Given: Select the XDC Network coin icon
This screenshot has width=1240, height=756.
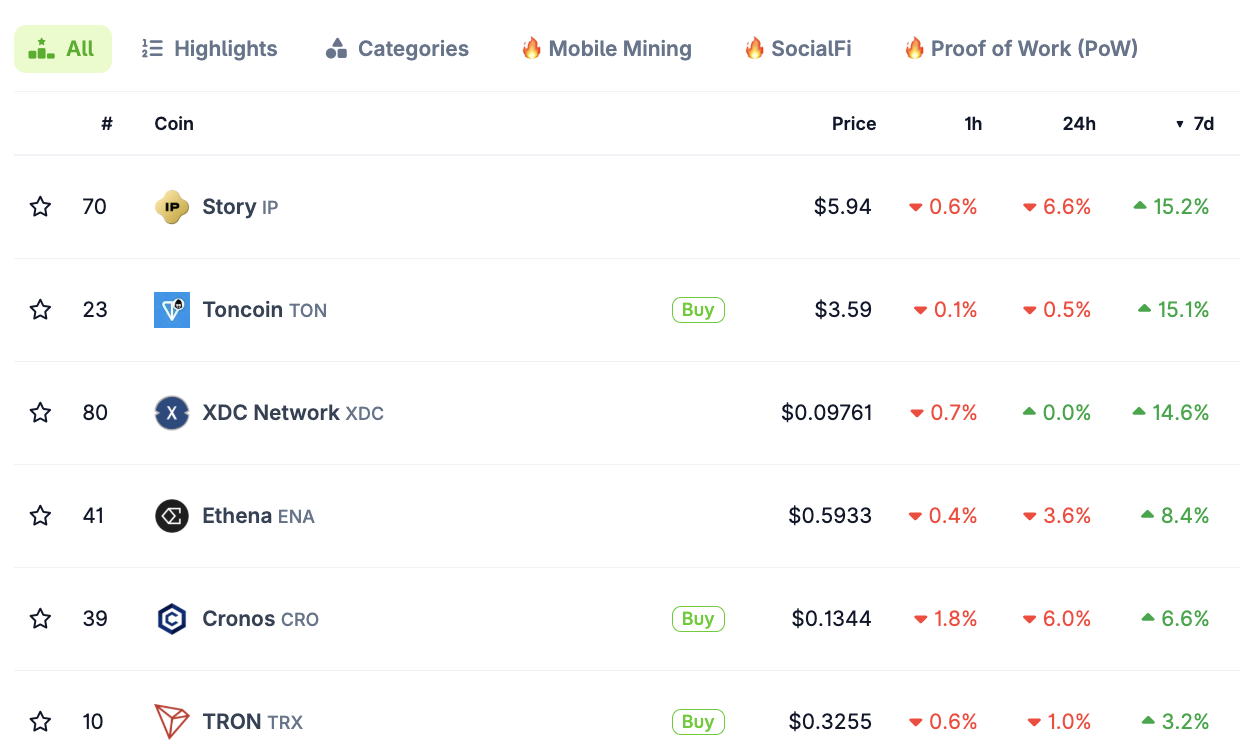Looking at the screenshot, I should [171, 412].
